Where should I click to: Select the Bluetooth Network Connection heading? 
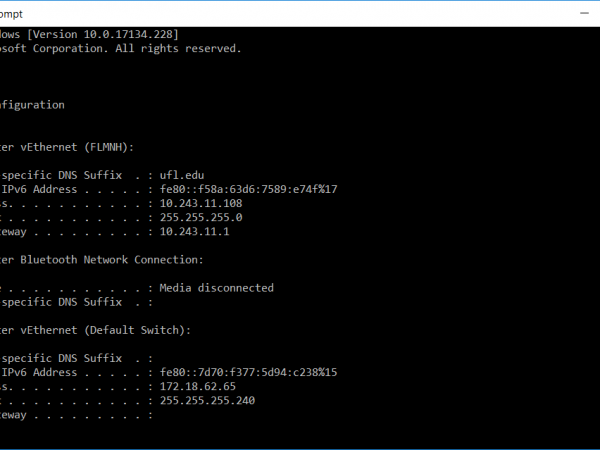104,259
